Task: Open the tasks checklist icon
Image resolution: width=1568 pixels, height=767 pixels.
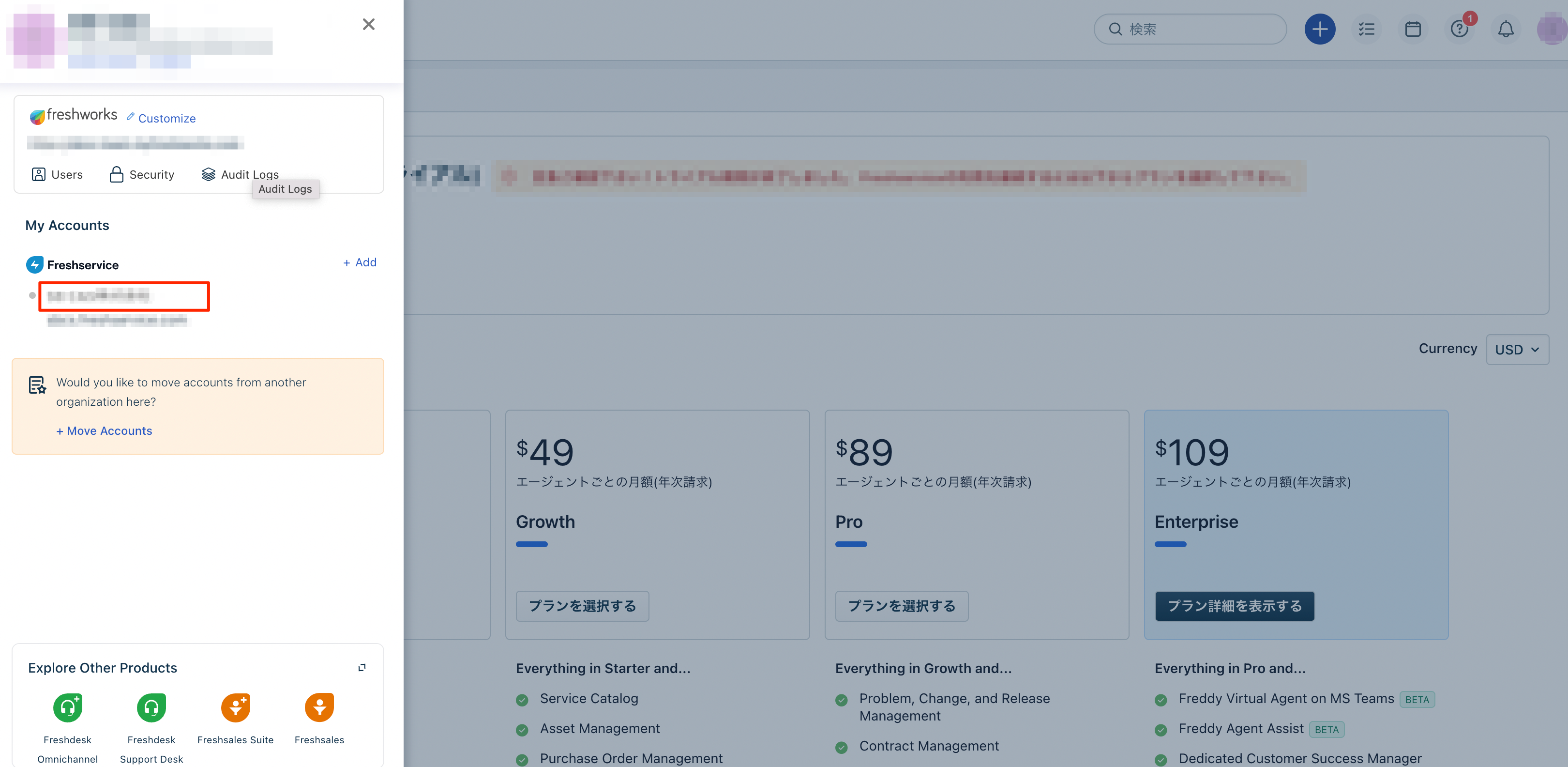Action: click(x=1366, y=29)
